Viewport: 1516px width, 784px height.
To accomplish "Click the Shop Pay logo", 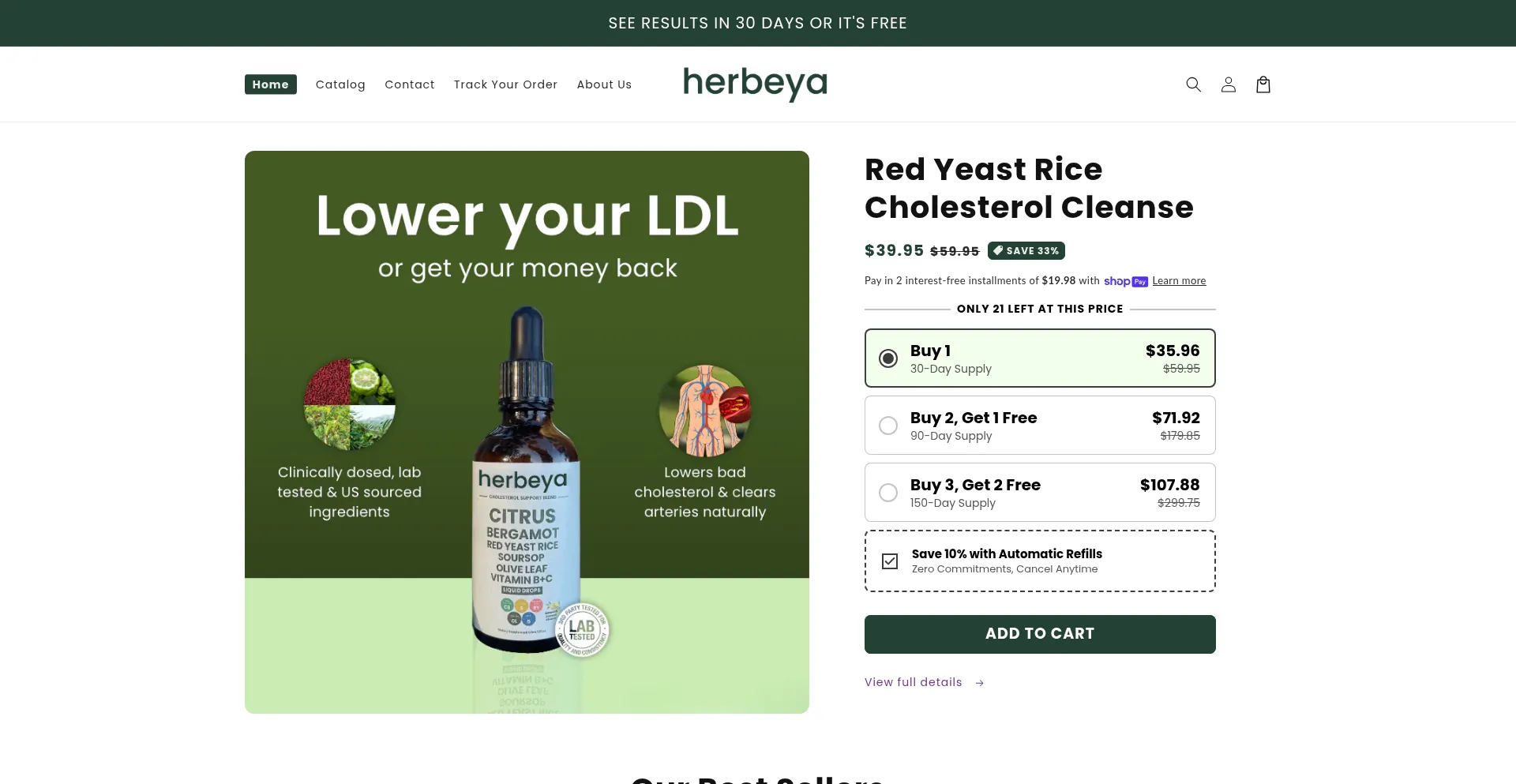I will (1125, 281).
